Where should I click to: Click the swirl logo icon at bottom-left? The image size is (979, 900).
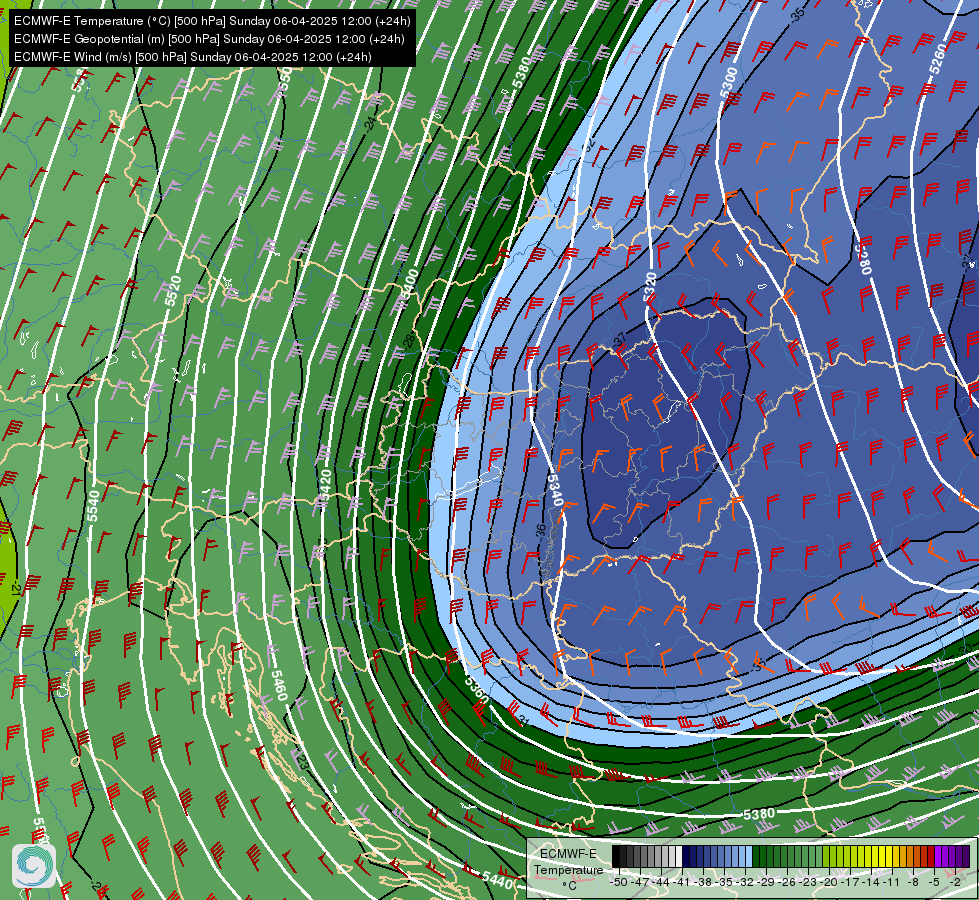coord(34,866)
